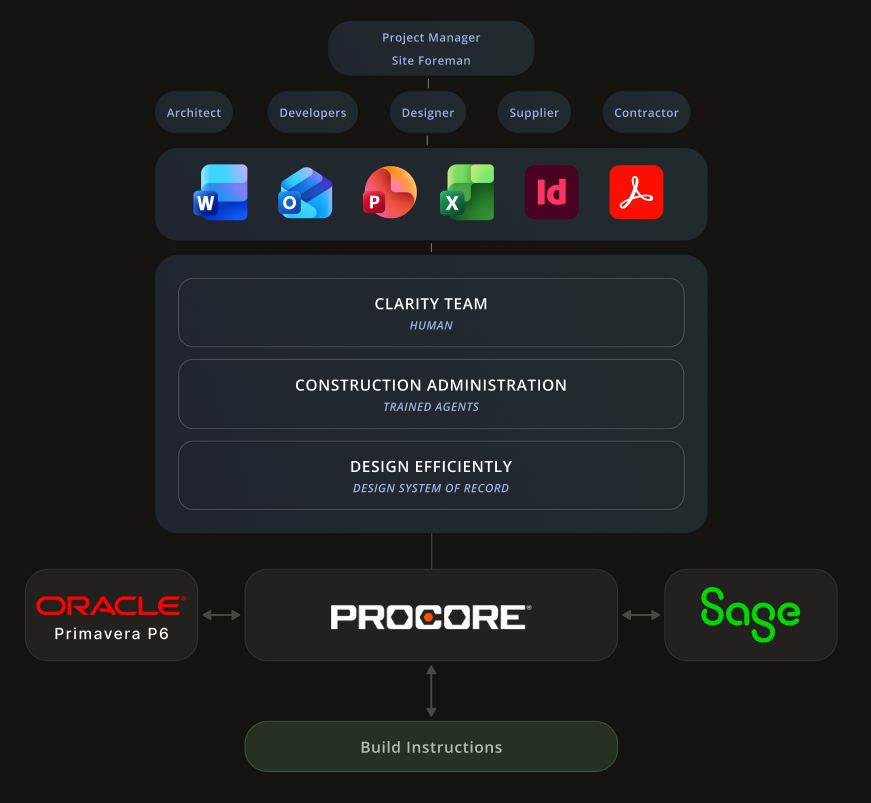Choose the Designer pill
The height and width of the screenshot is (803, 871).
[x=428, y=112]
